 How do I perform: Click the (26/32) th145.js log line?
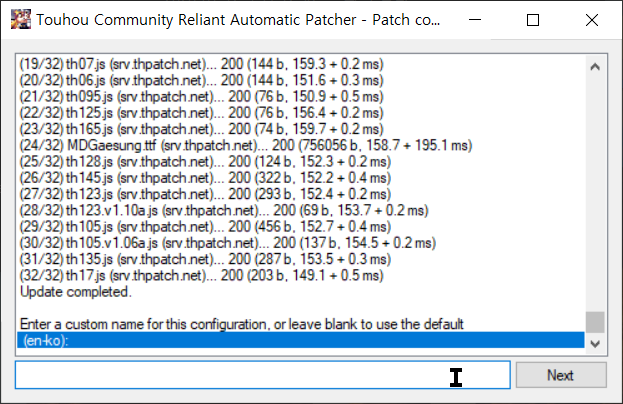point(205,178)
